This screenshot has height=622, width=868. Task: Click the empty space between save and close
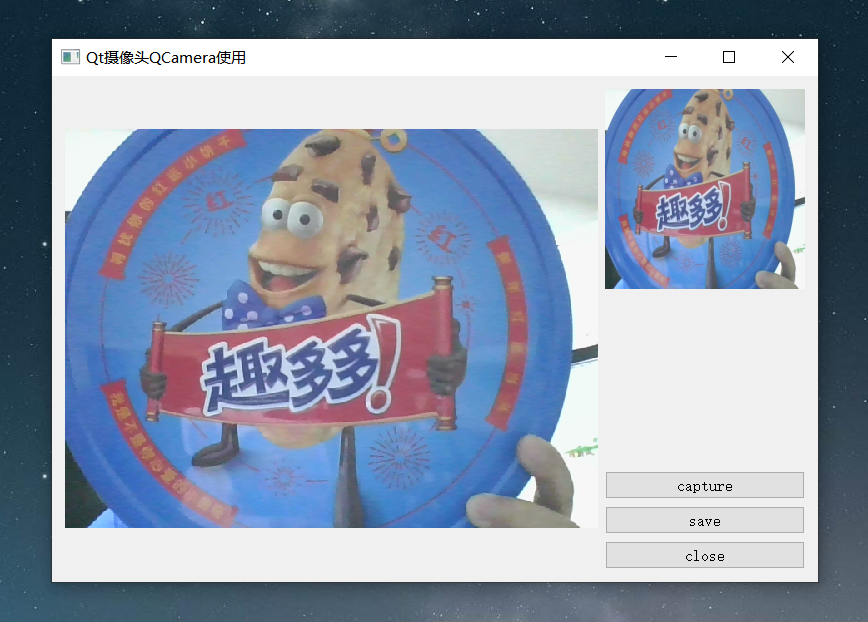pos(704,538)
